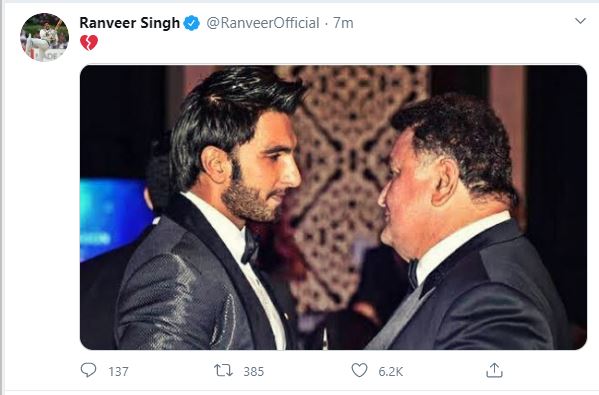Click the blue glowing screen in photo background

[113, 218]
